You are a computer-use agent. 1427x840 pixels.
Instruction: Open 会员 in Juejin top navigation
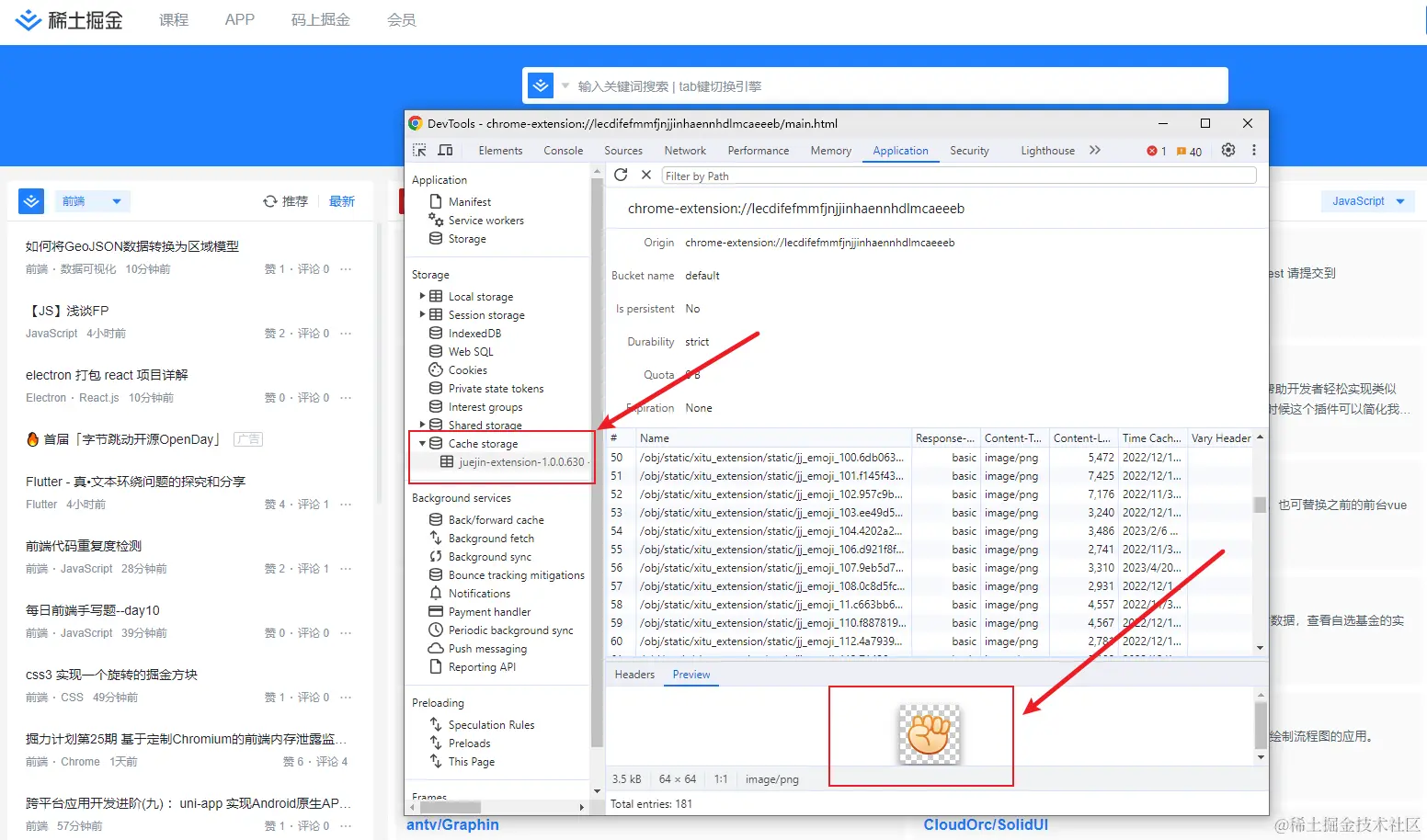coord(401,20)
